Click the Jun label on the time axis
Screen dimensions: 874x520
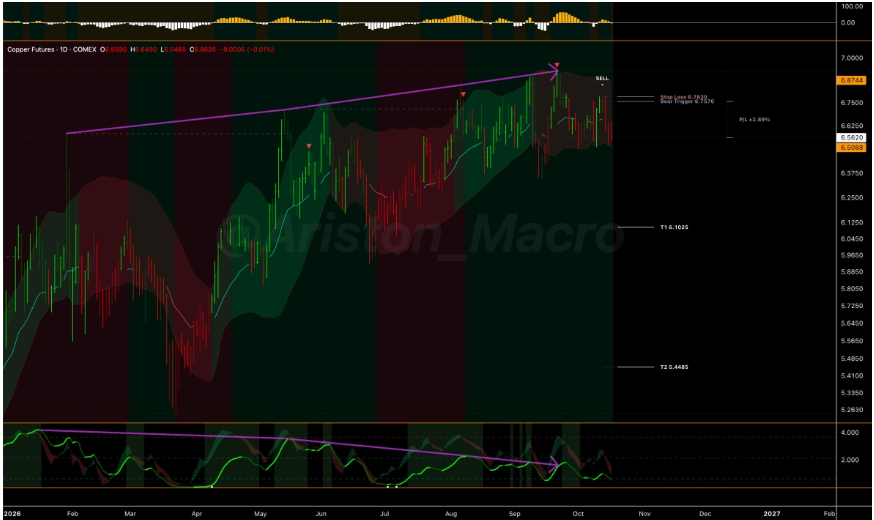pos(321,513)
